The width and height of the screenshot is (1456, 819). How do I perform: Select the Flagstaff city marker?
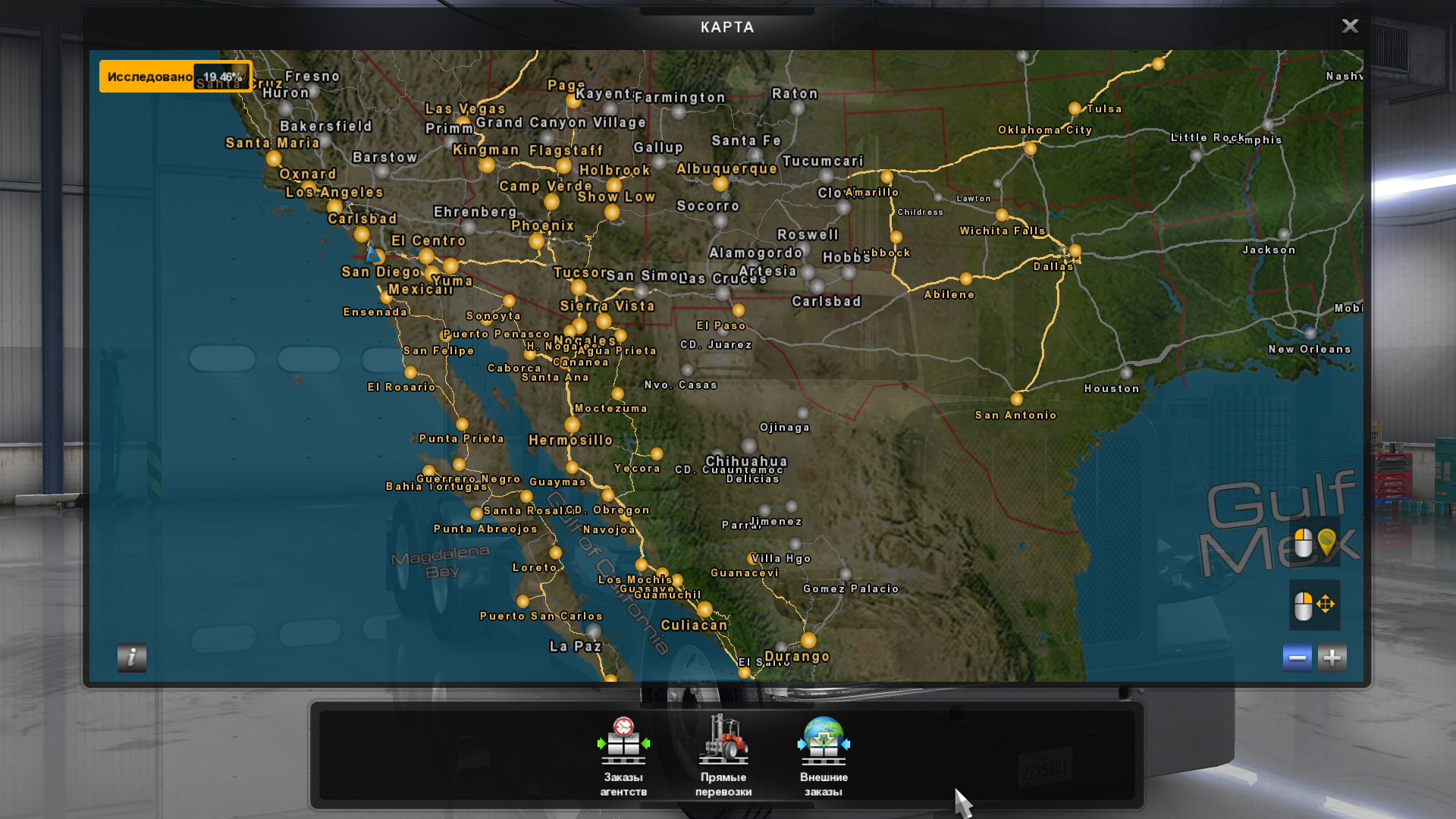coord(563,165)
